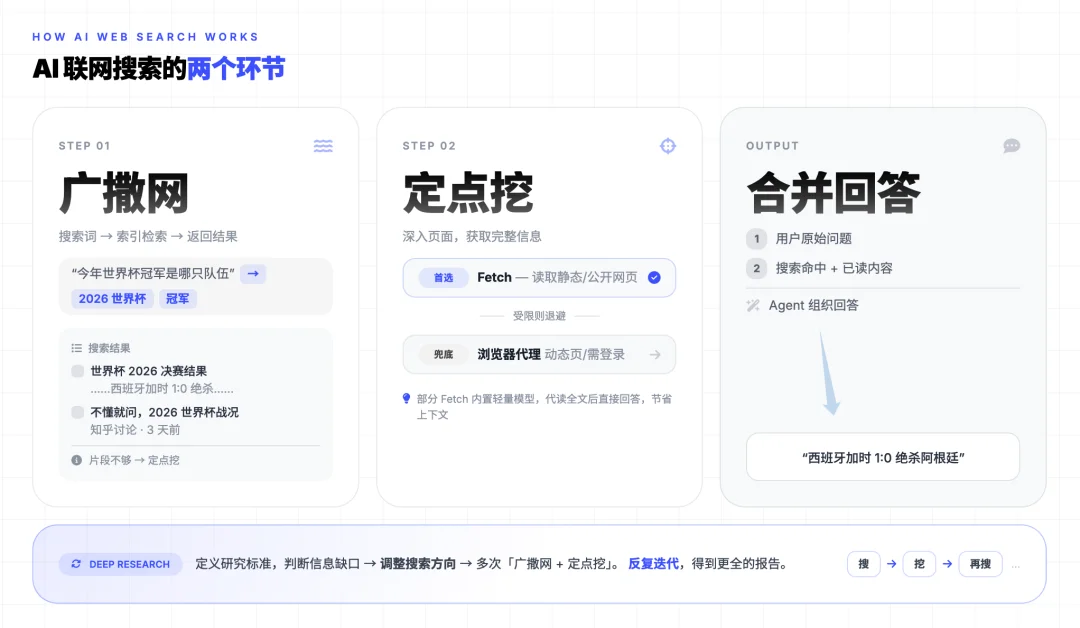1080x628 pixels.
Task: Click the refresh icon in Deep Research badge
Action: [x=76, y=564]
